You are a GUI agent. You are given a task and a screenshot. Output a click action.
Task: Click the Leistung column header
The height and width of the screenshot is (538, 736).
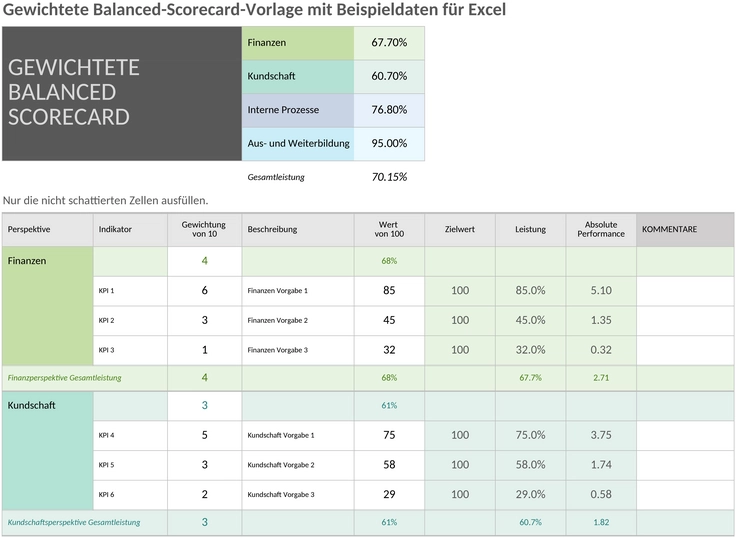click(530, 230)
